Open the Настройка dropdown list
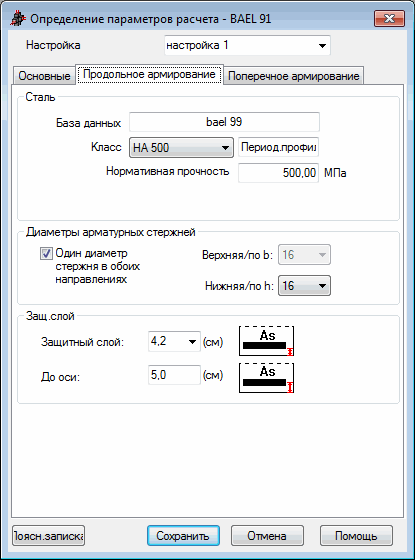The width and height of the screenshot is (415, 560). 322,45
